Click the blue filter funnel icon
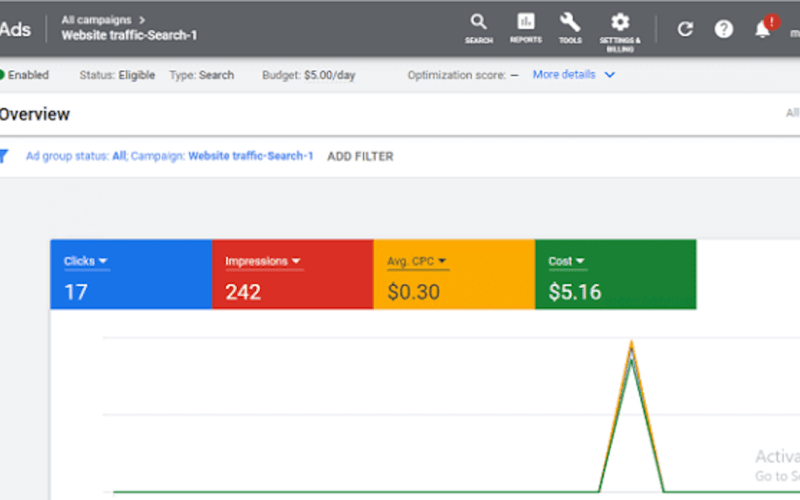The image size is (800, 500). tap(4, 156)
